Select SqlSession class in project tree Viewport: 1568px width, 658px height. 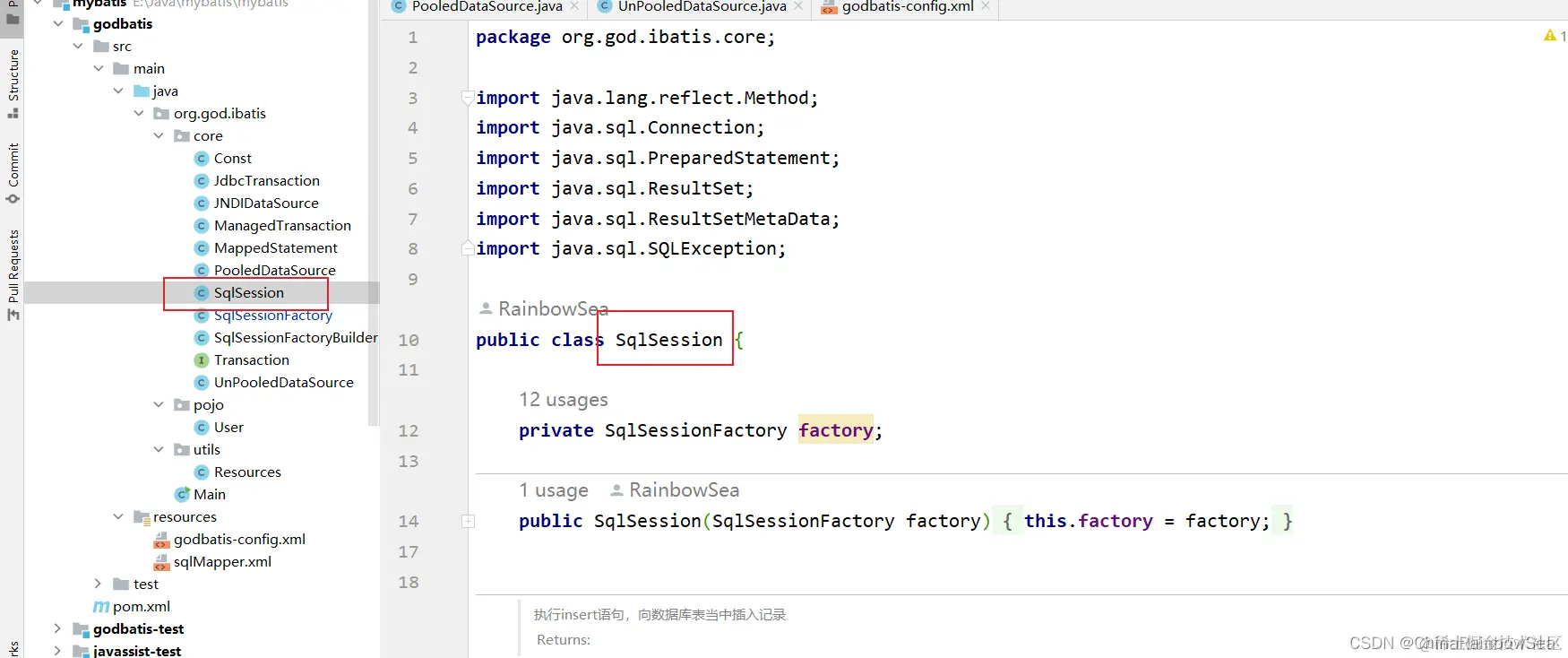249,292
